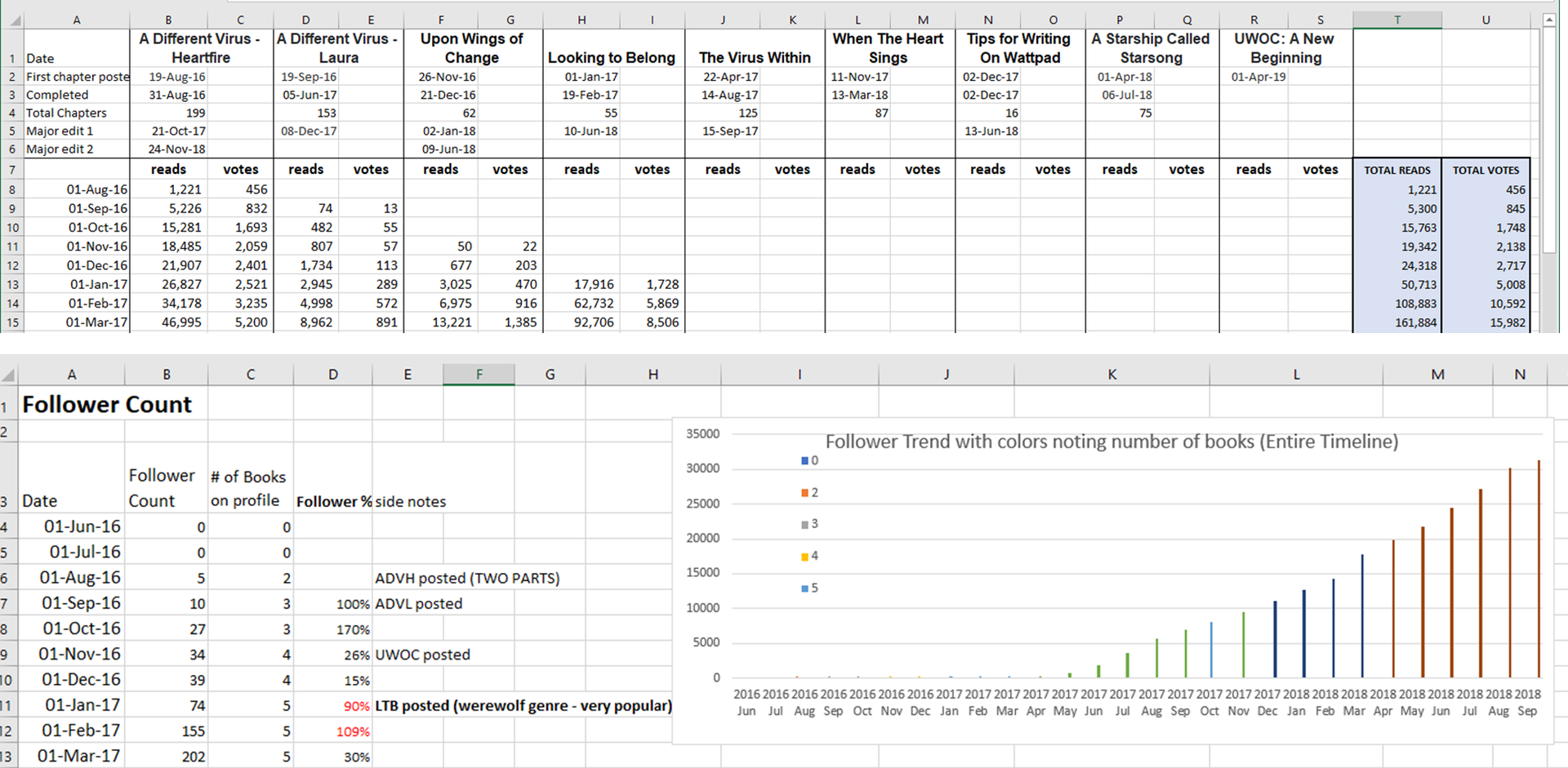1568x768 pixels.
Task: Click follower count value 155
Action: (167, 730)
